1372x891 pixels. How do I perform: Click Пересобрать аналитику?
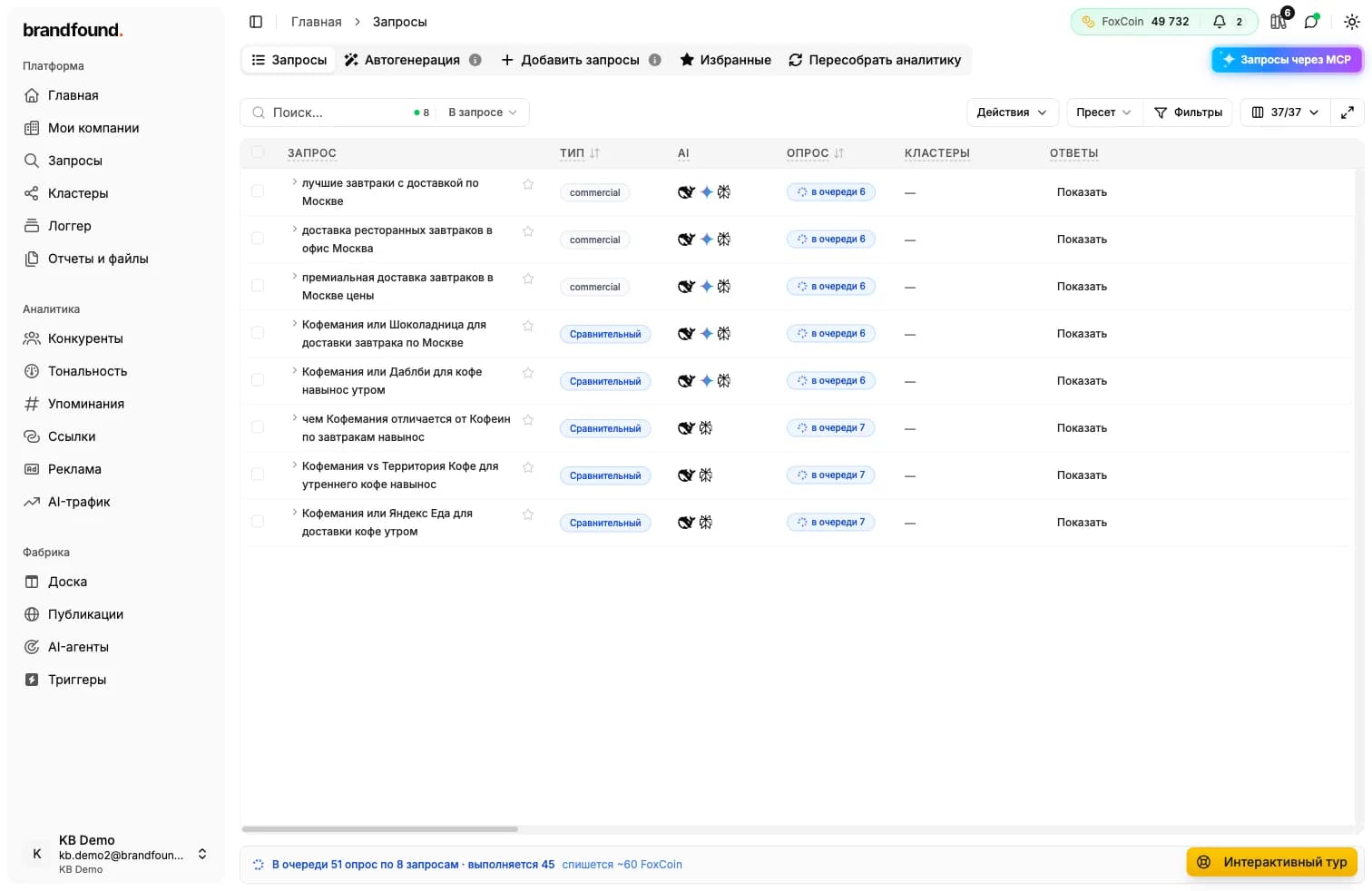tap(875, 60)
